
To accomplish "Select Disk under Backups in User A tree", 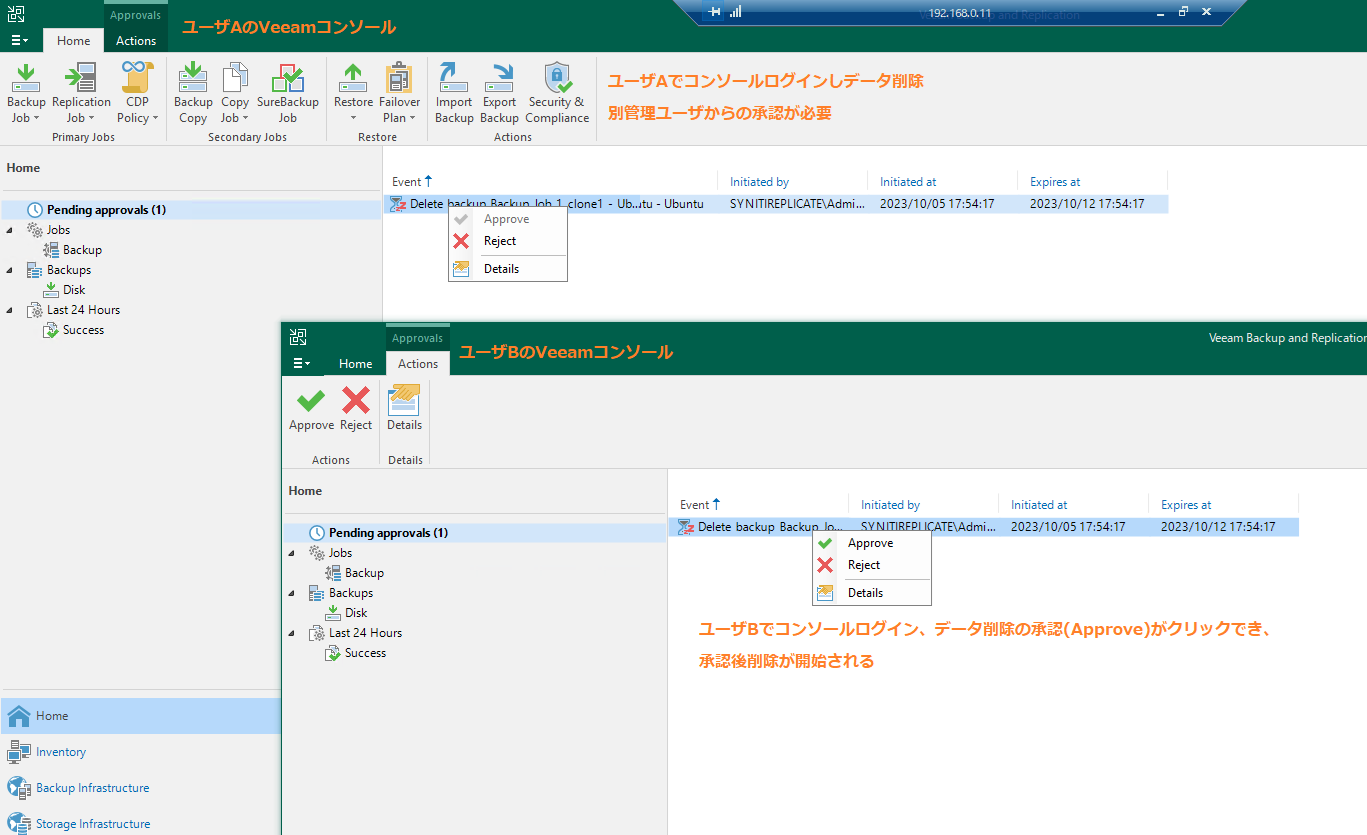I will [74, 290].
